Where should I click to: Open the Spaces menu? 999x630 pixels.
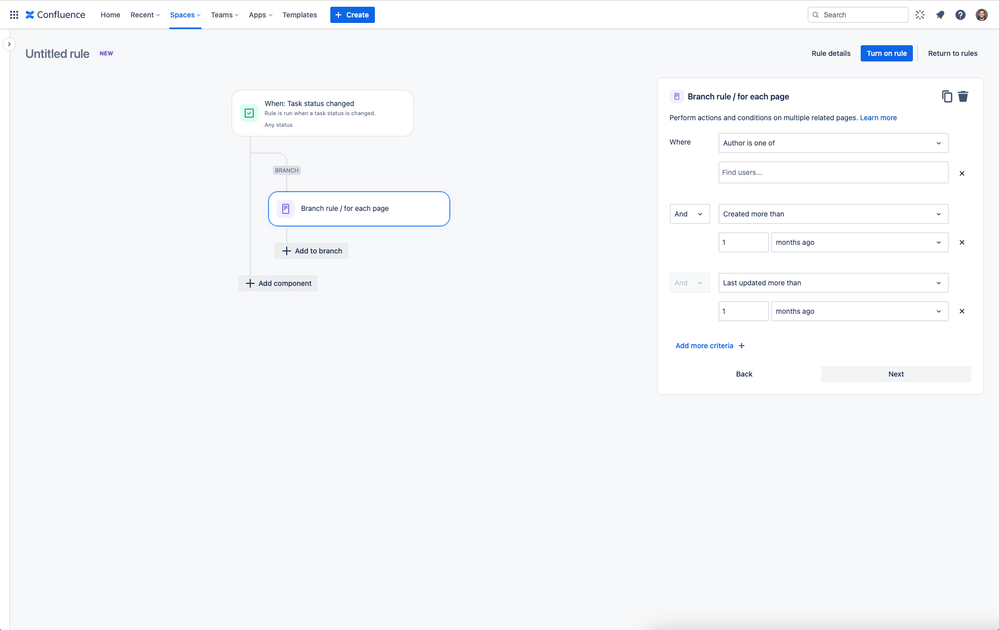(185, 15)
